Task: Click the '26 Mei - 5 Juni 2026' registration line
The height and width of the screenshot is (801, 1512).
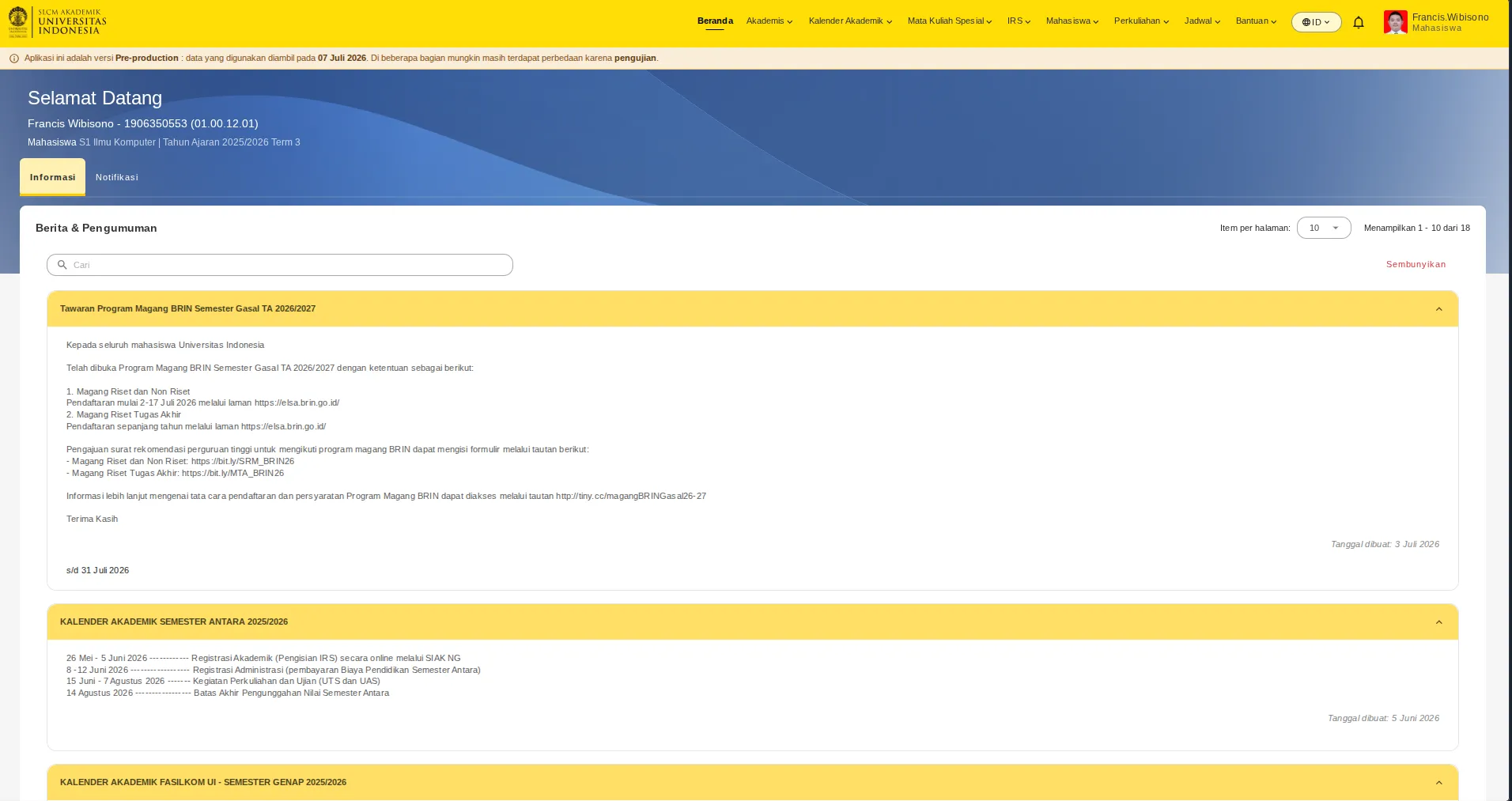Action: 263,658
